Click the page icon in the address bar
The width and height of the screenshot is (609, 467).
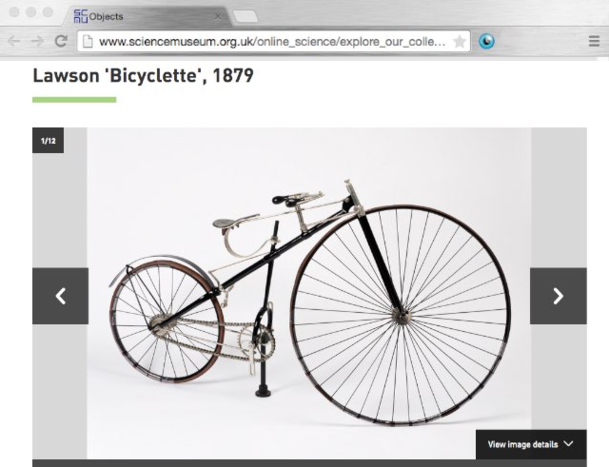(88, 41)
